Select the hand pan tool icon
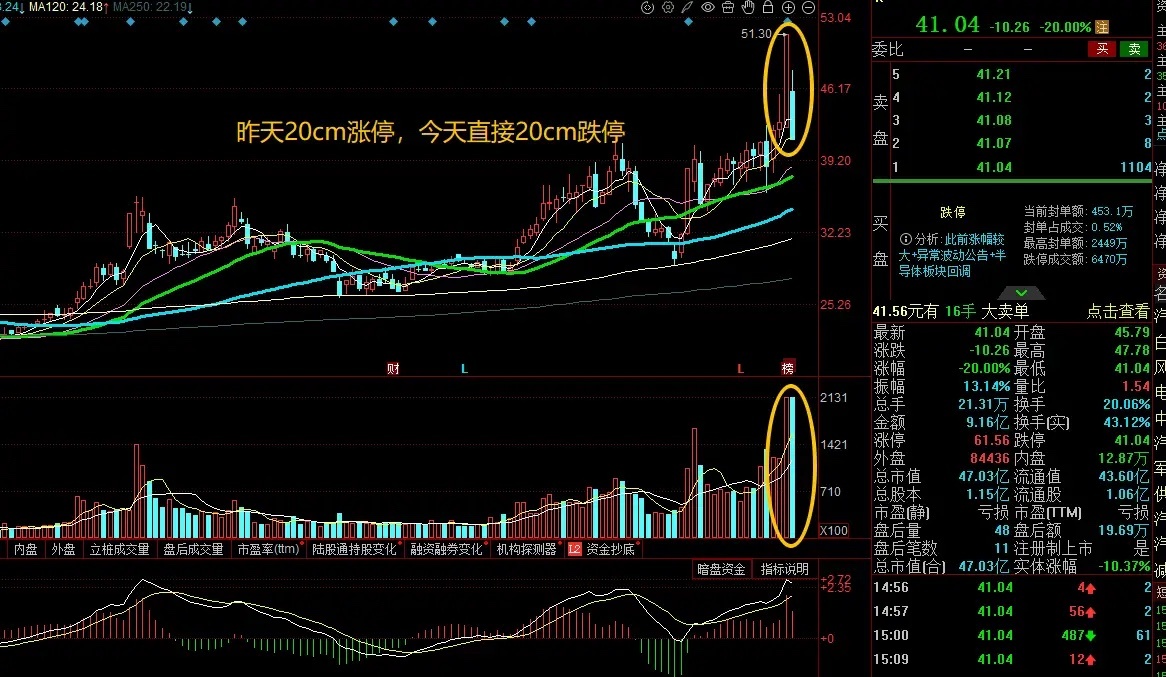 tap(748, 7)
